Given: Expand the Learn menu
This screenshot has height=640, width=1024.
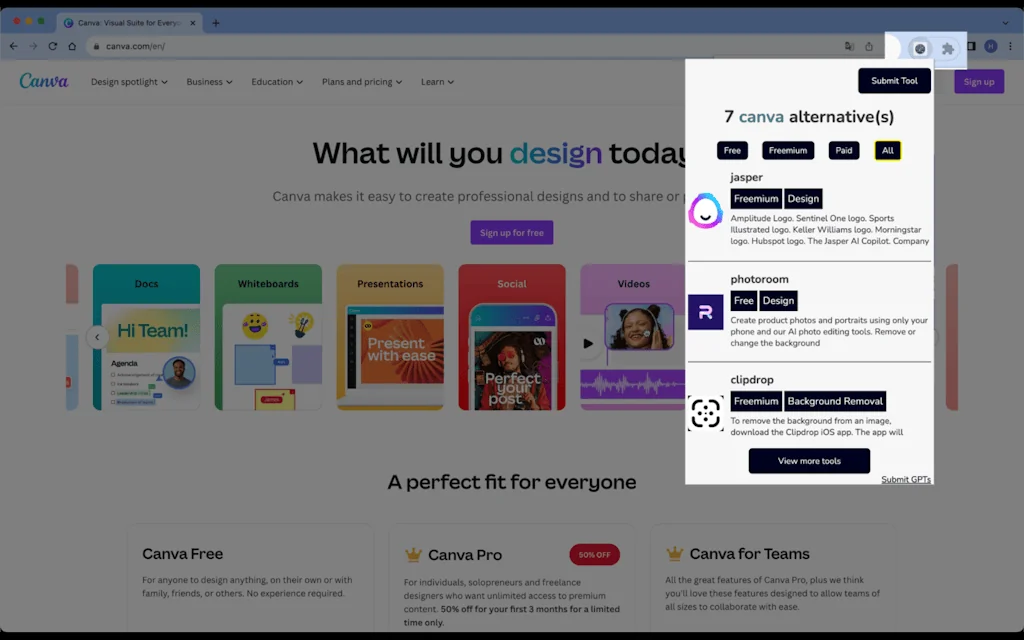Looking at the screenshot, I should pos(437,81).
